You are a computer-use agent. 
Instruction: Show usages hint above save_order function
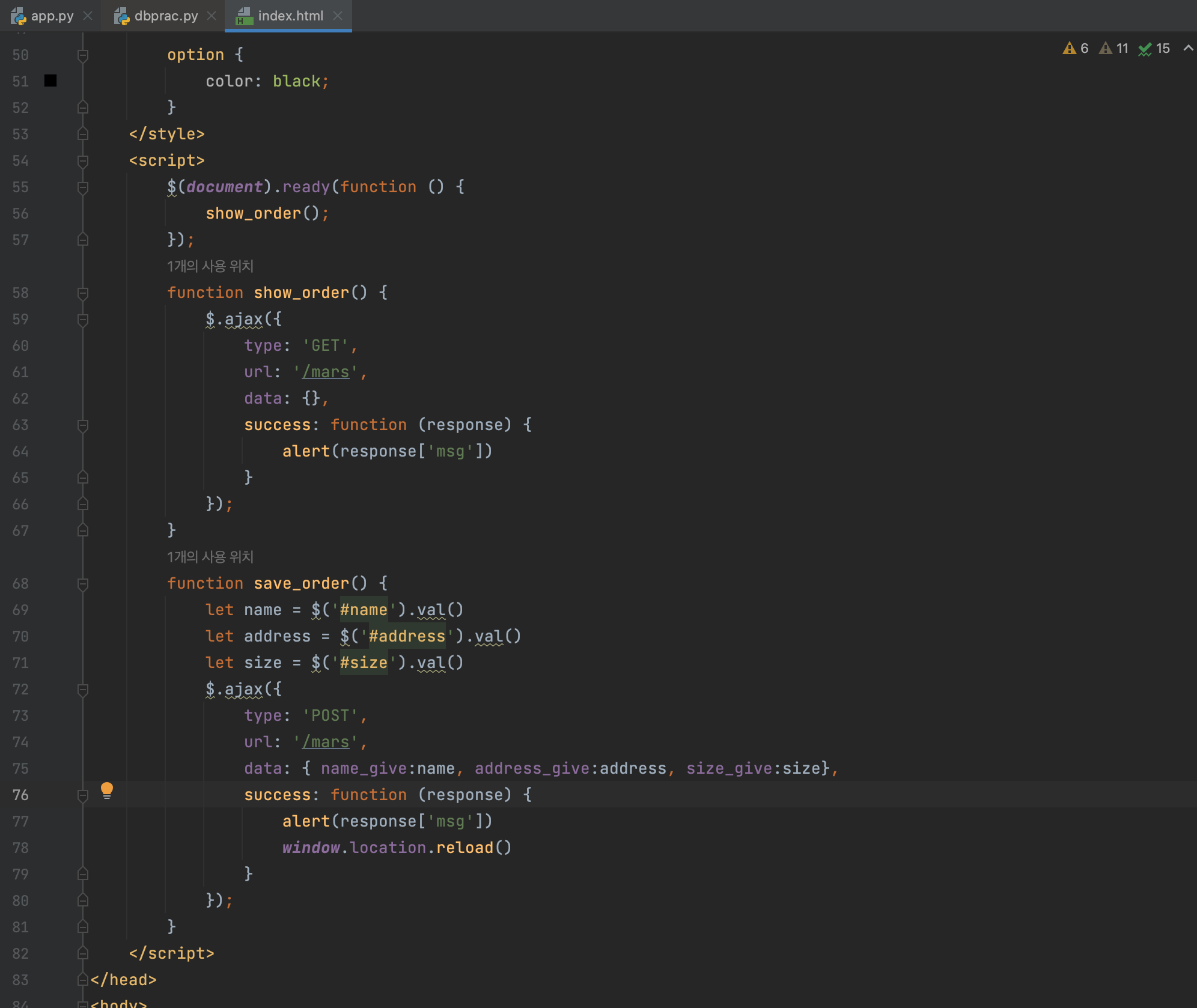[x=210, y=557]
